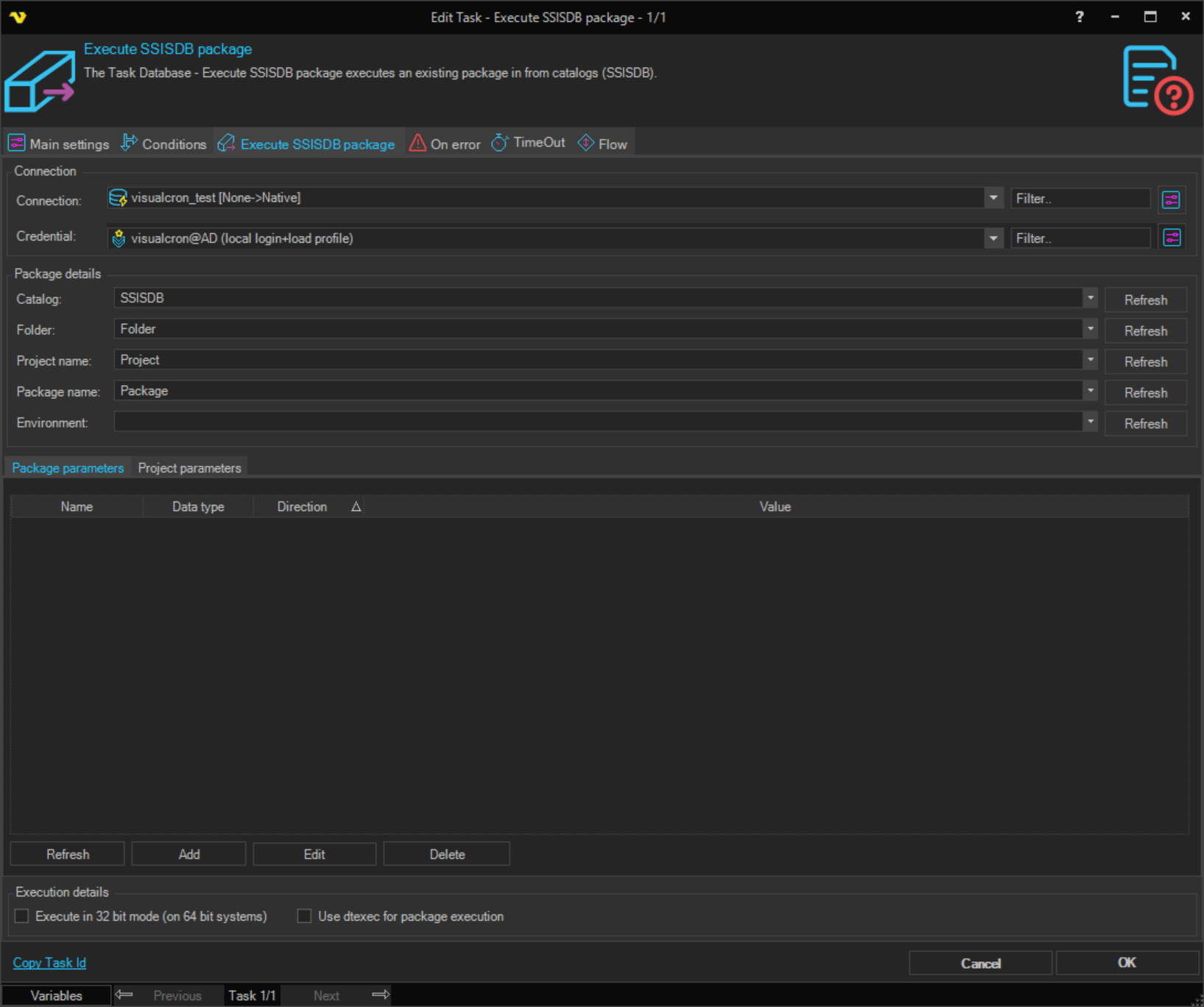Expand the Catalog dropdown arrow
Image resolution: width=1204 pixels, height=1007 pixels.
[x=1090, y=297]
